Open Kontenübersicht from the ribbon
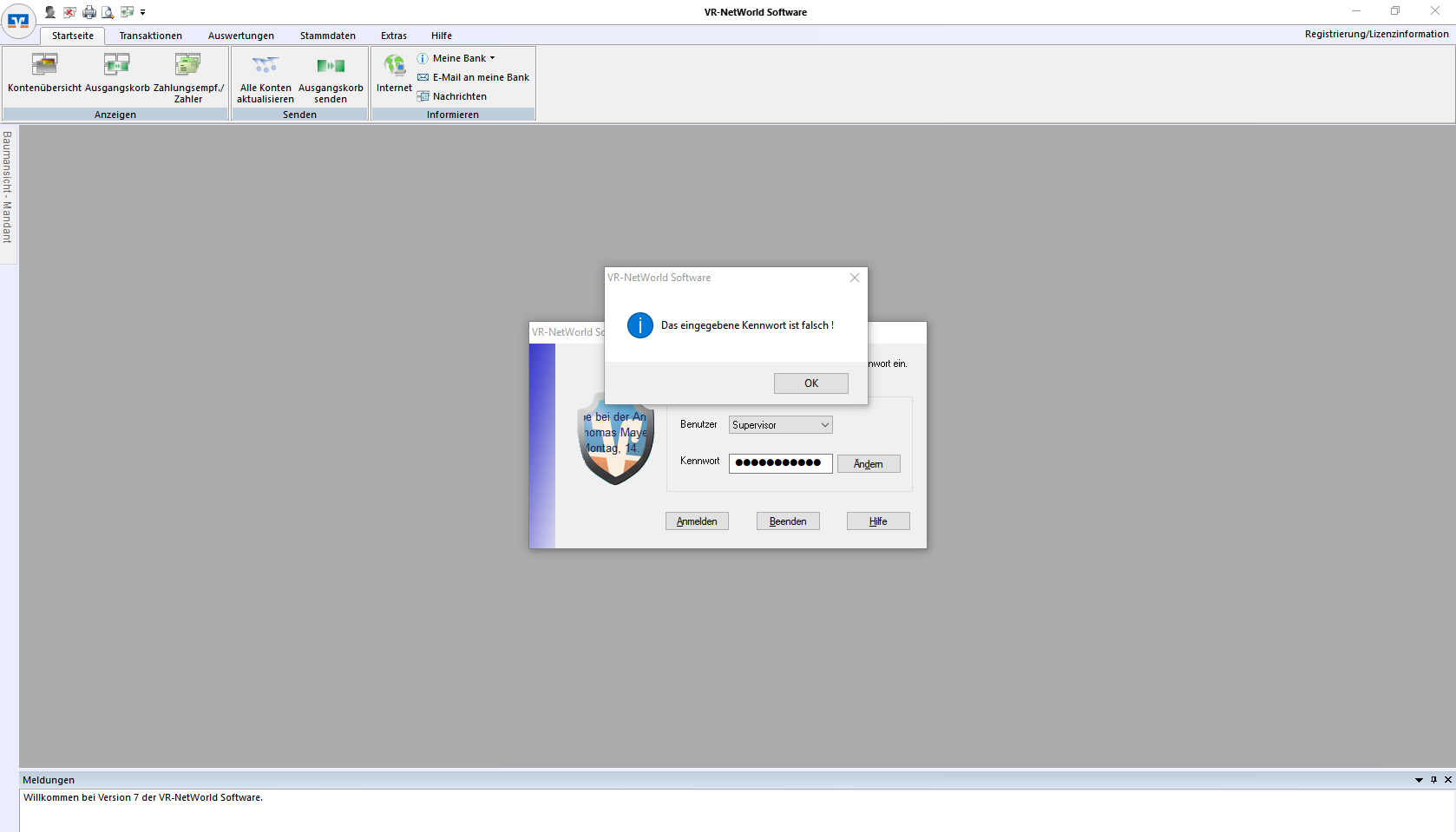The image size is (1456, 832). [44, 73]
